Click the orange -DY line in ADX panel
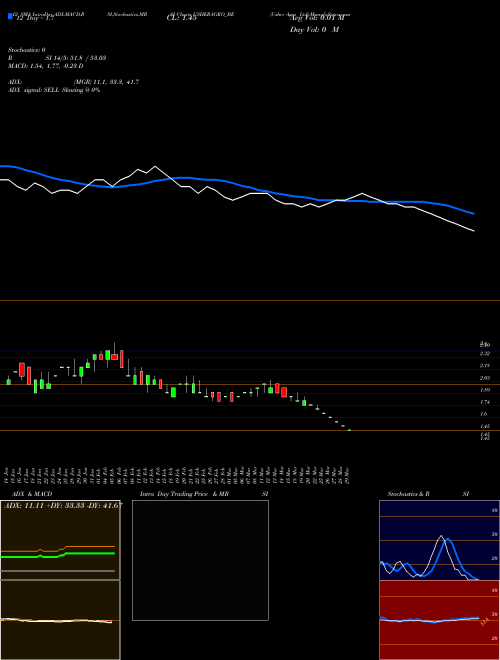 tap(58, 549)
